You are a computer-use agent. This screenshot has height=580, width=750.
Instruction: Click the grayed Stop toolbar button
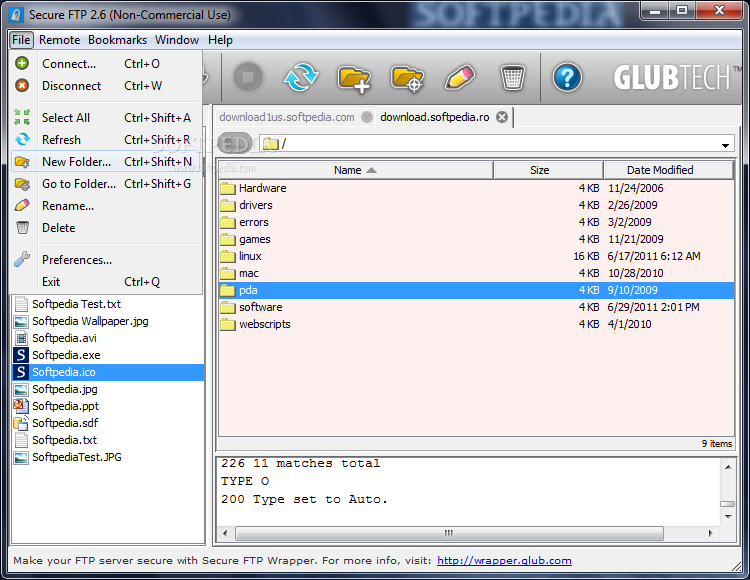(x=248, y=77)
